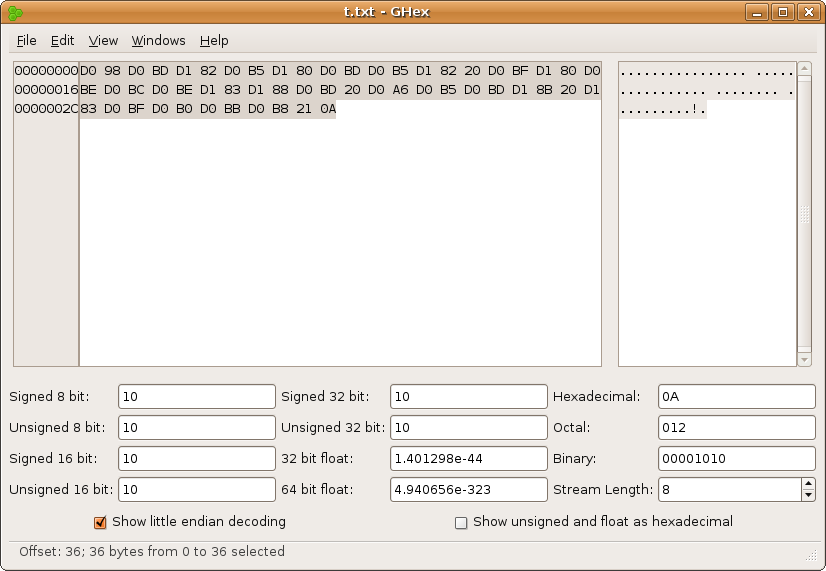Select the Binary value field
Viewport: 826px width, 571px height.
coord(736,459)
